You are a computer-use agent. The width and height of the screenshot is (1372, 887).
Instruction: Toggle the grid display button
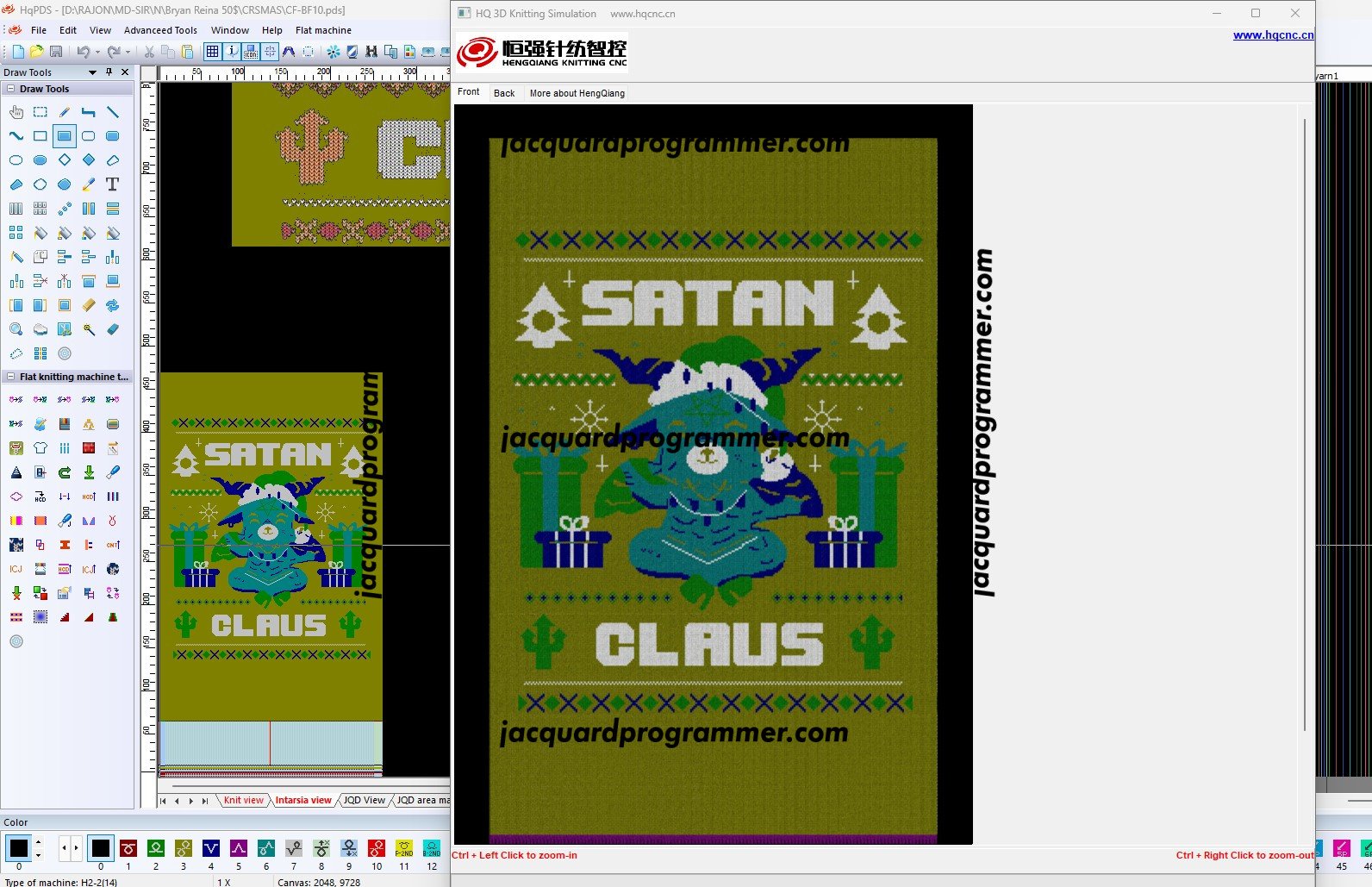click(212, 52)
